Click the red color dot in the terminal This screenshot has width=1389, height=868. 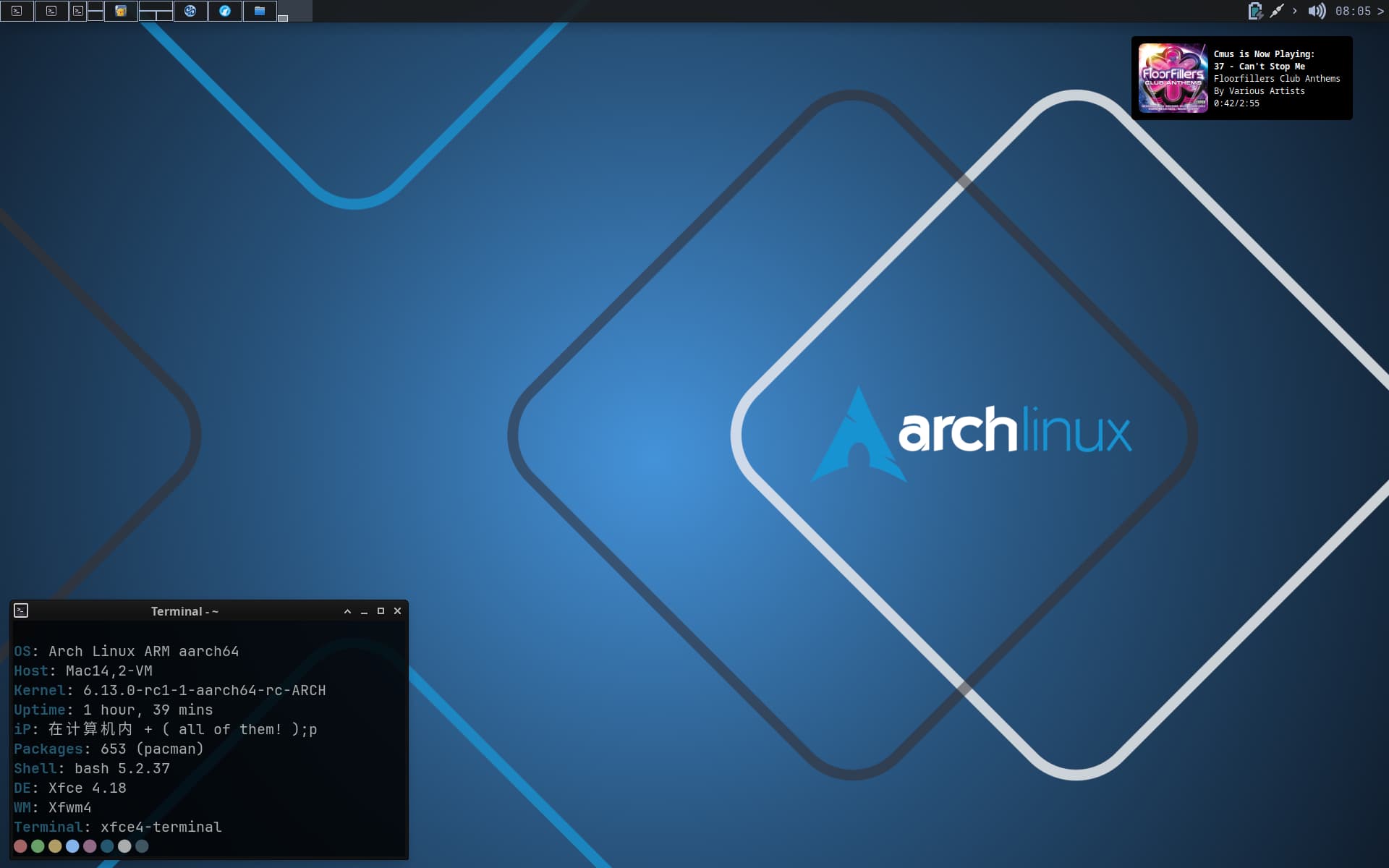click(x=20, y=846)
